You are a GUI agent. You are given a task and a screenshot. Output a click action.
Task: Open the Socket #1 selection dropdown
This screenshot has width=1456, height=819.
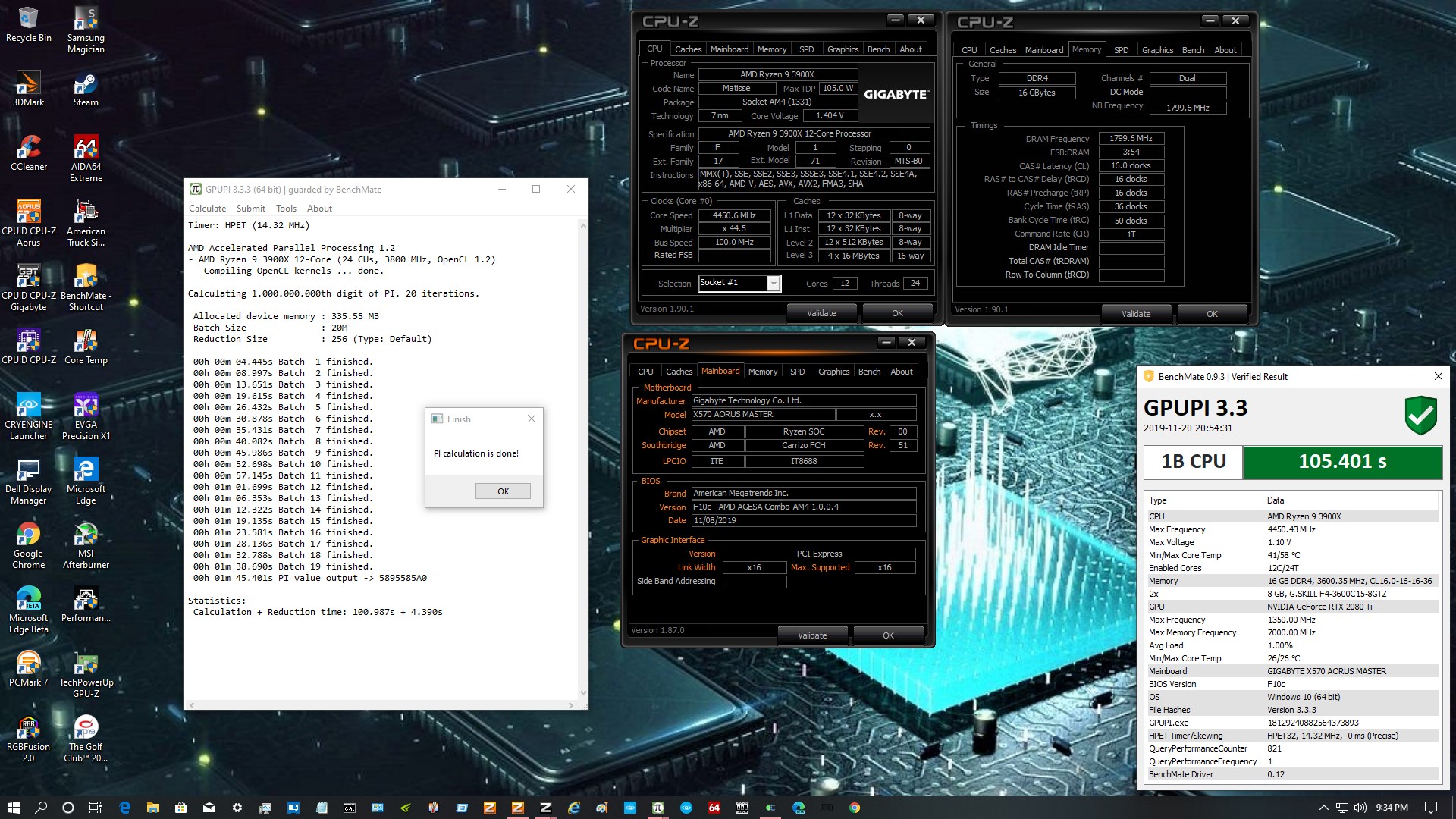tap(773, 283)
